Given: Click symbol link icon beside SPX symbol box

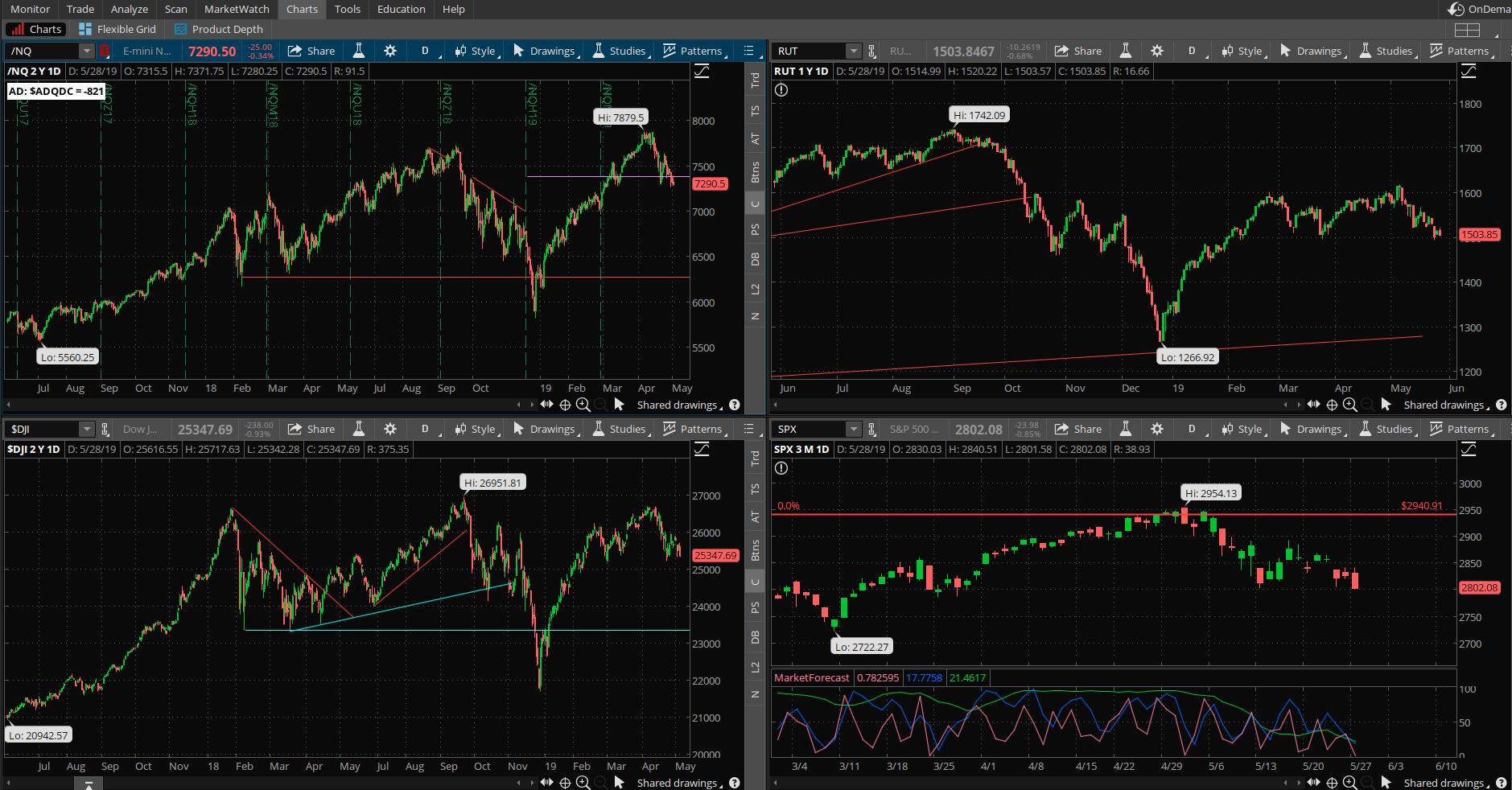Looking at the screenshot, I should (x=871, y=429).
